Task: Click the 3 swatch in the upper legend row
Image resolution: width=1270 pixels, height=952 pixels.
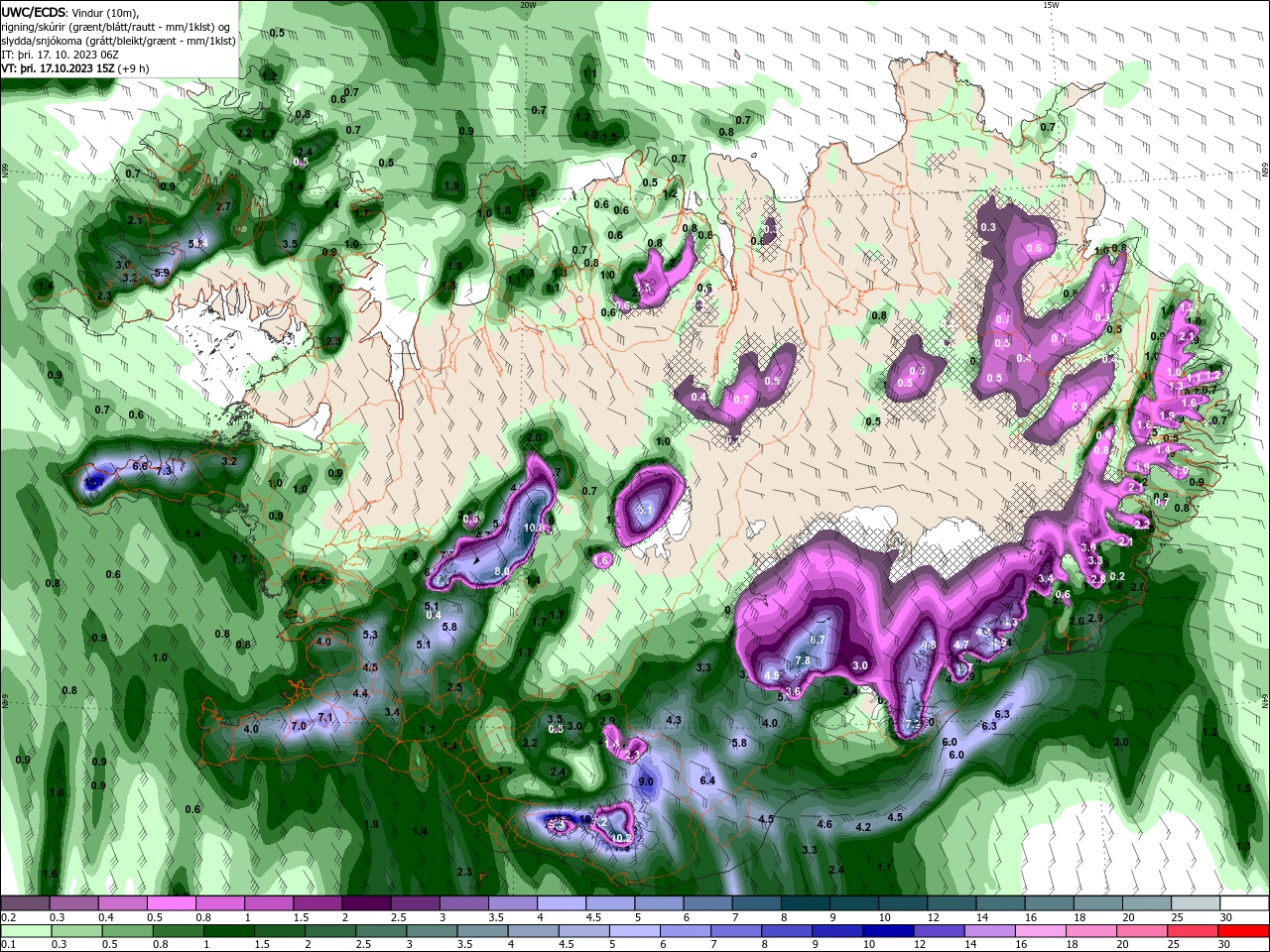Action: coord(462,903)
